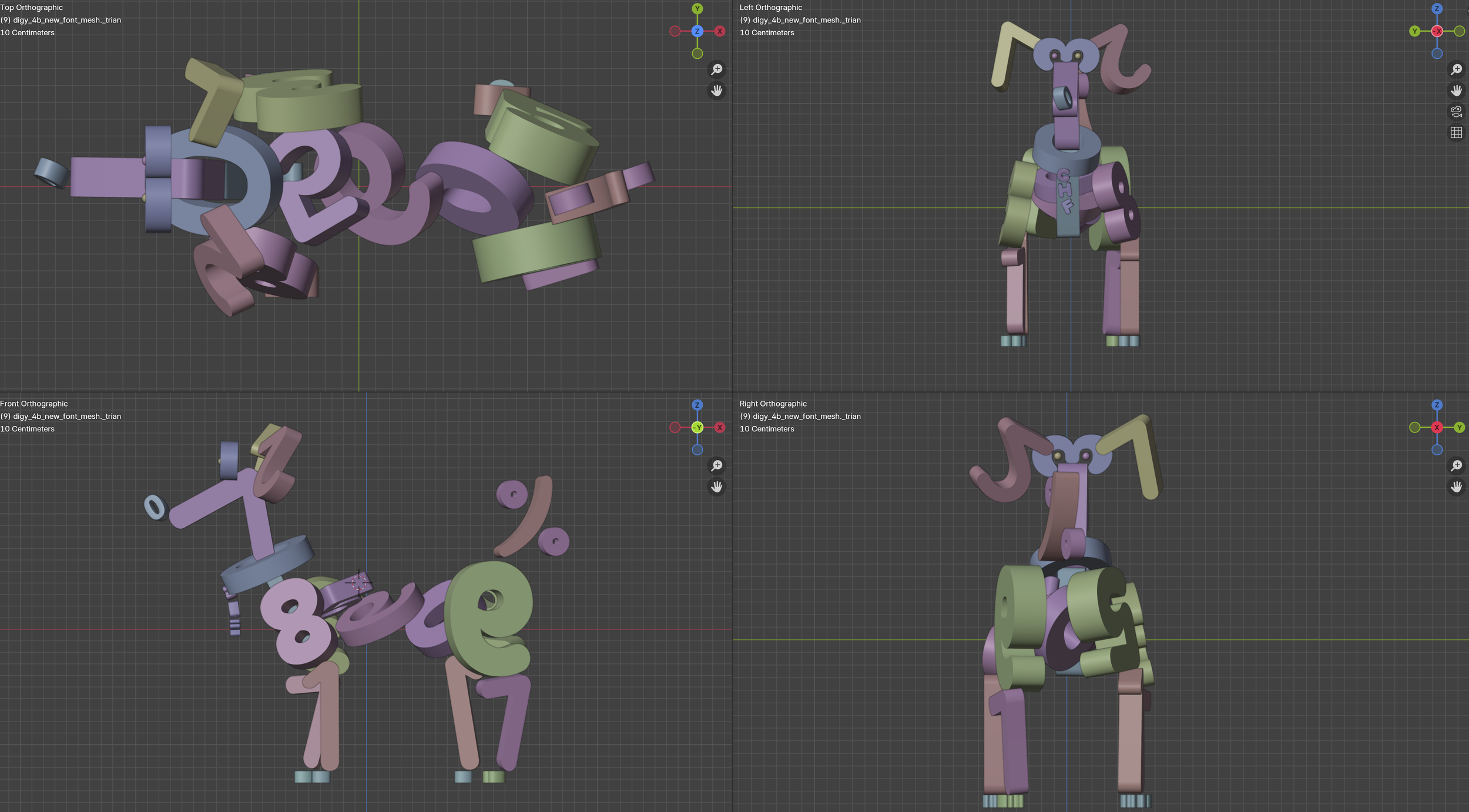The width and height of the screenshot is (1469, 812).
Task: Click pan hand icon in Right Orthographic viewport
Action: tap(1456, 486)
